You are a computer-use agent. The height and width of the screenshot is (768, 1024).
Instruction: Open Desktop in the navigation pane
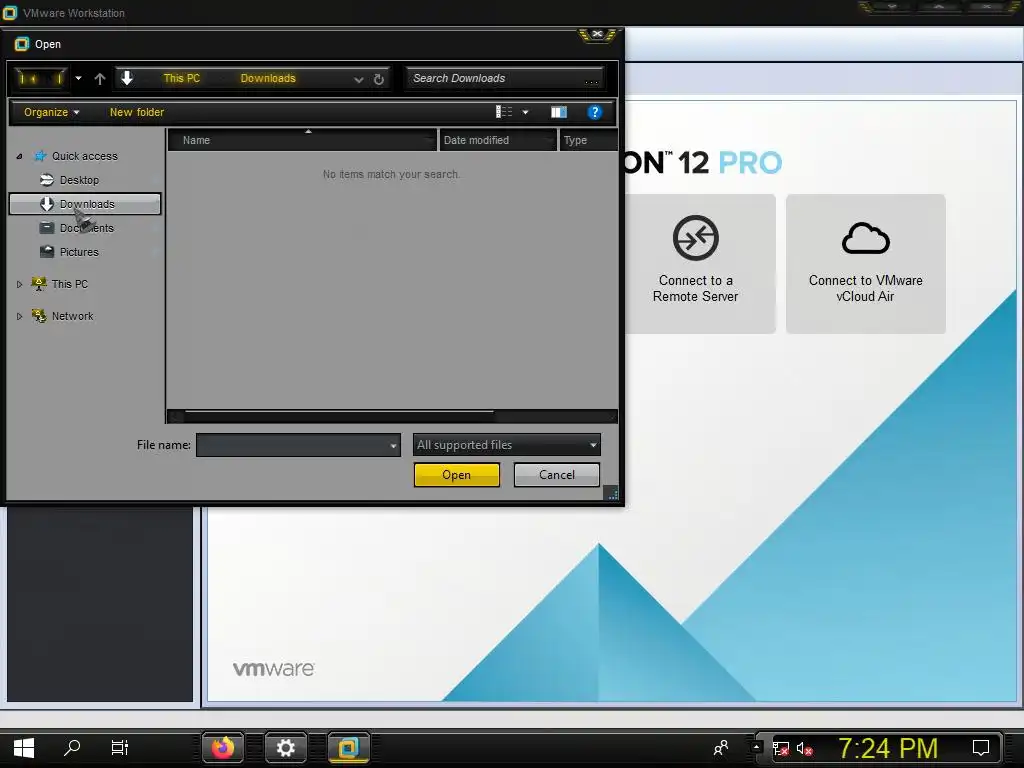tap(79, 180)
